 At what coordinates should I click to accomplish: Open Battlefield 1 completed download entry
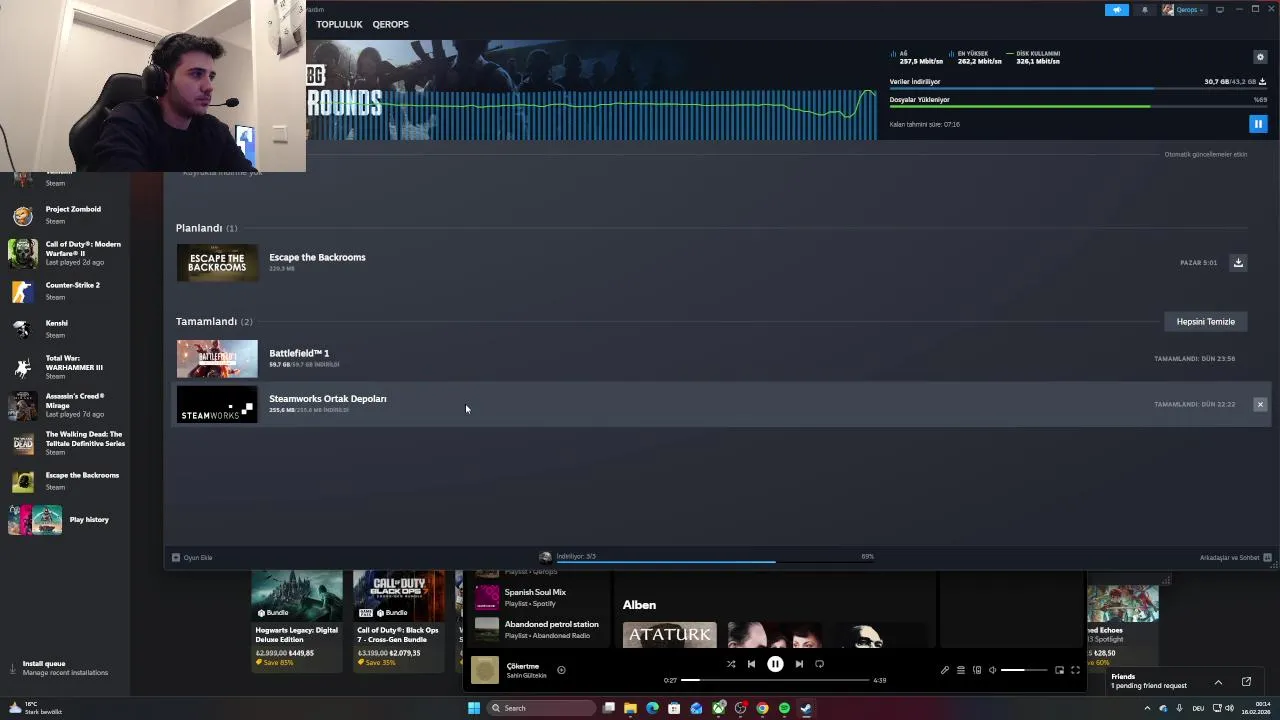pos(723,358)
